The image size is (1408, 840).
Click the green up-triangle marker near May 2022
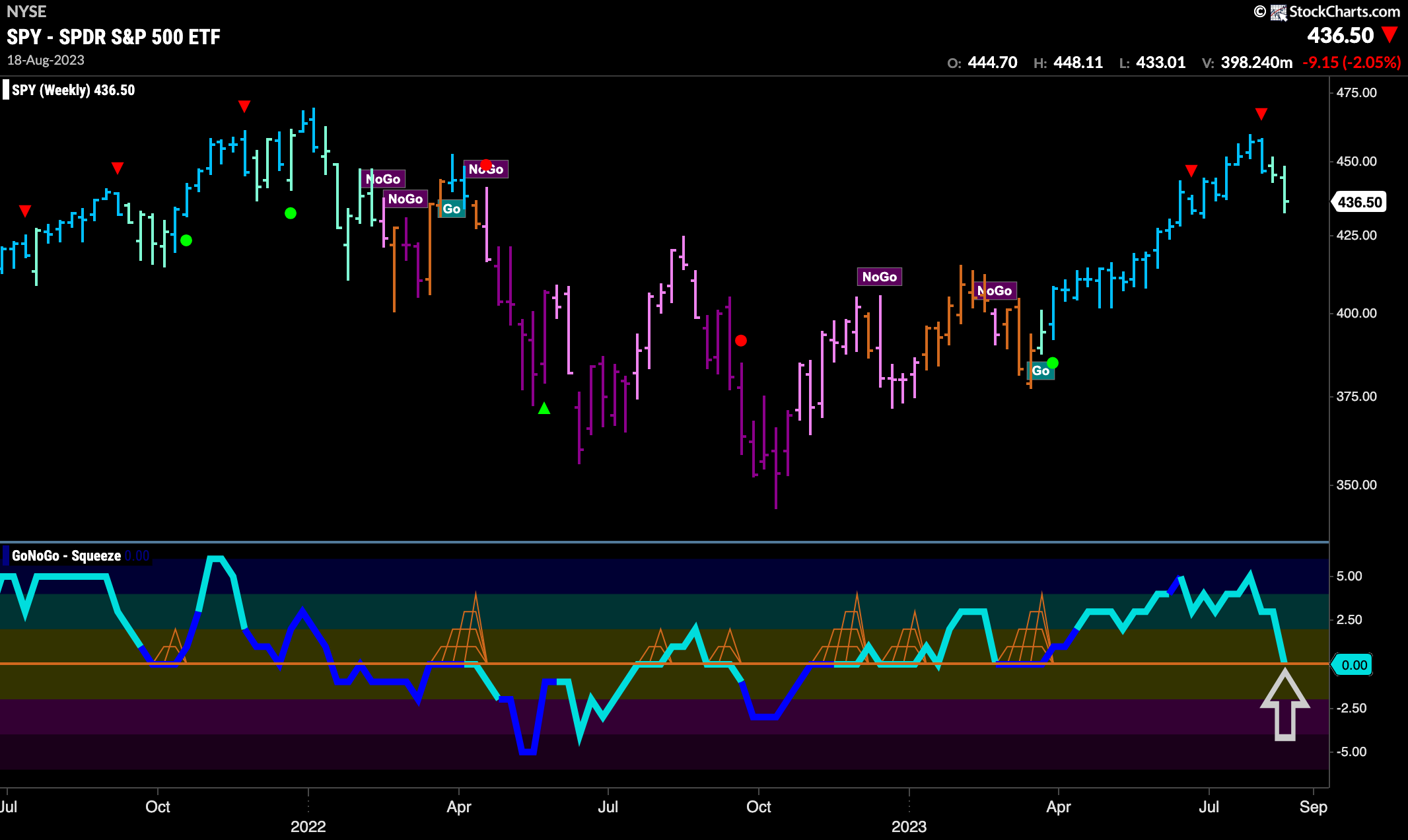click(x=544, y=408)
